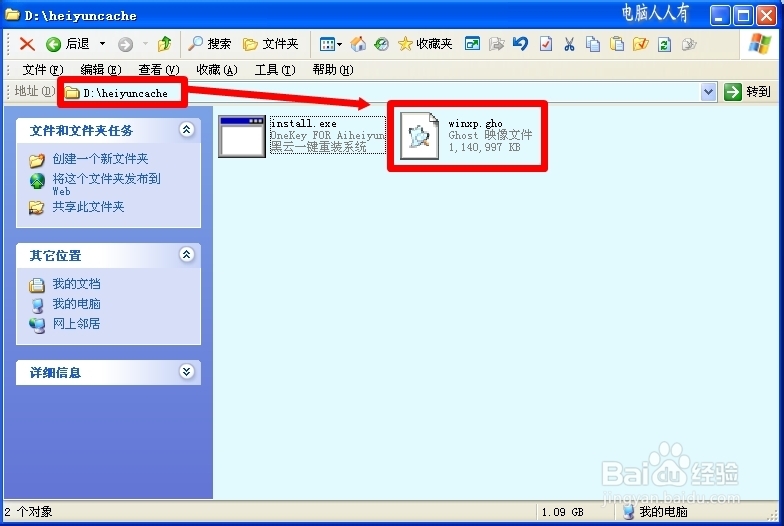The height and width of the screenshot is (526, 784).
Task: Select the winxp.gho file icon
Action: click(420, 136)
